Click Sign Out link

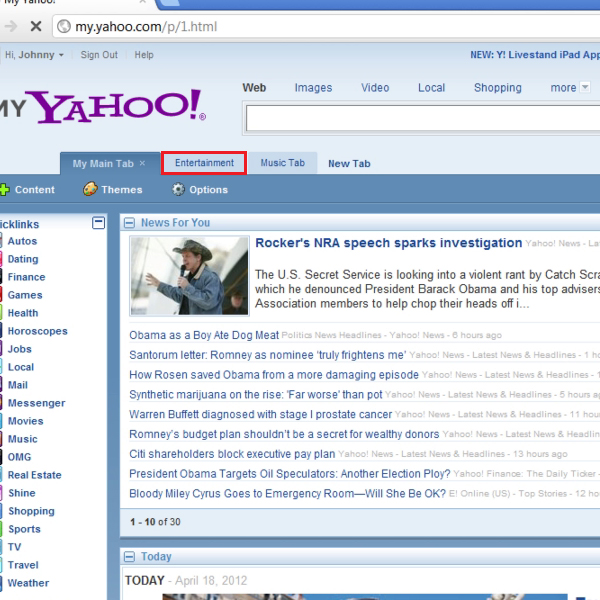coord(99,55)
